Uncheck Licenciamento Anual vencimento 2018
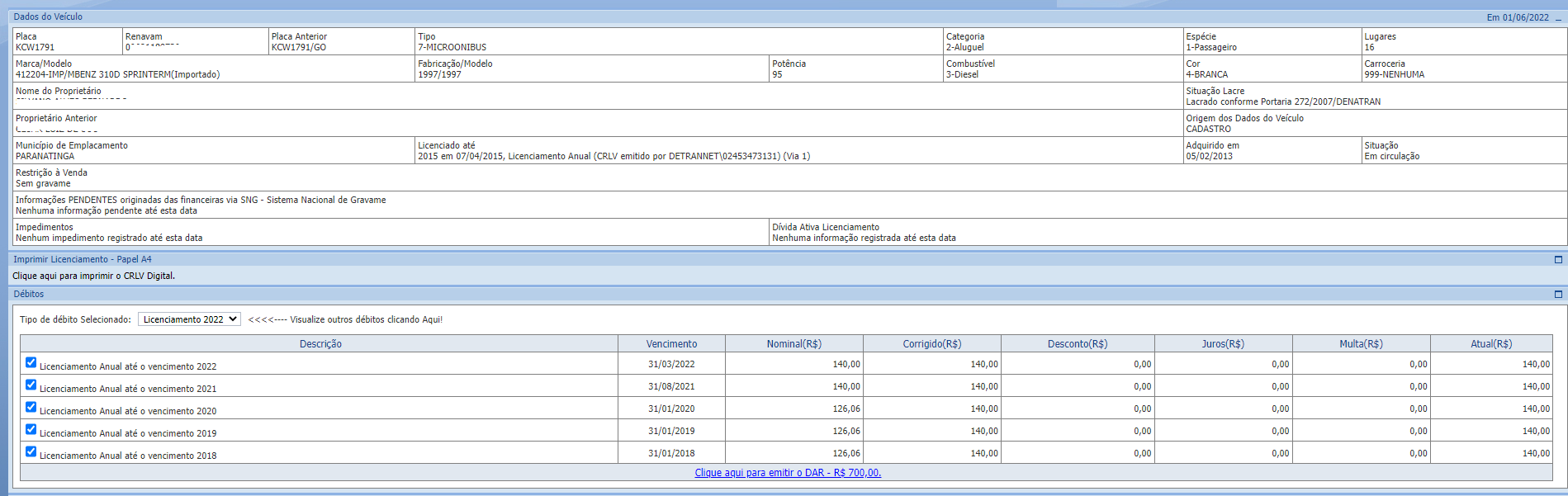 pos(31,451)
